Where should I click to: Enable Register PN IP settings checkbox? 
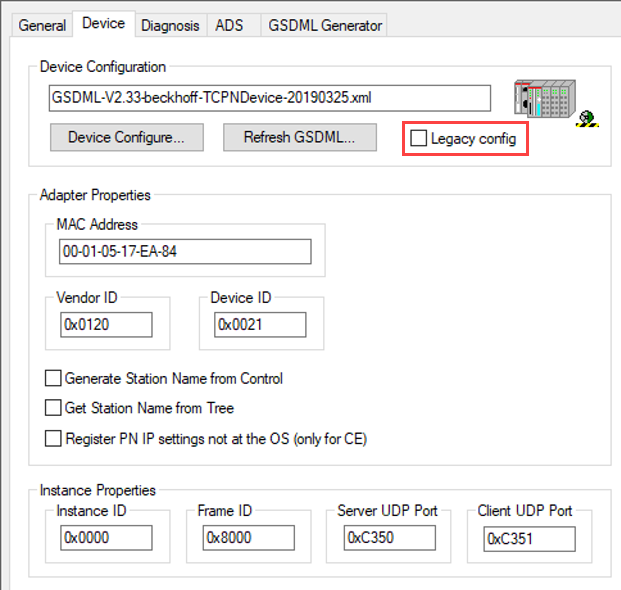pos(53,438)
